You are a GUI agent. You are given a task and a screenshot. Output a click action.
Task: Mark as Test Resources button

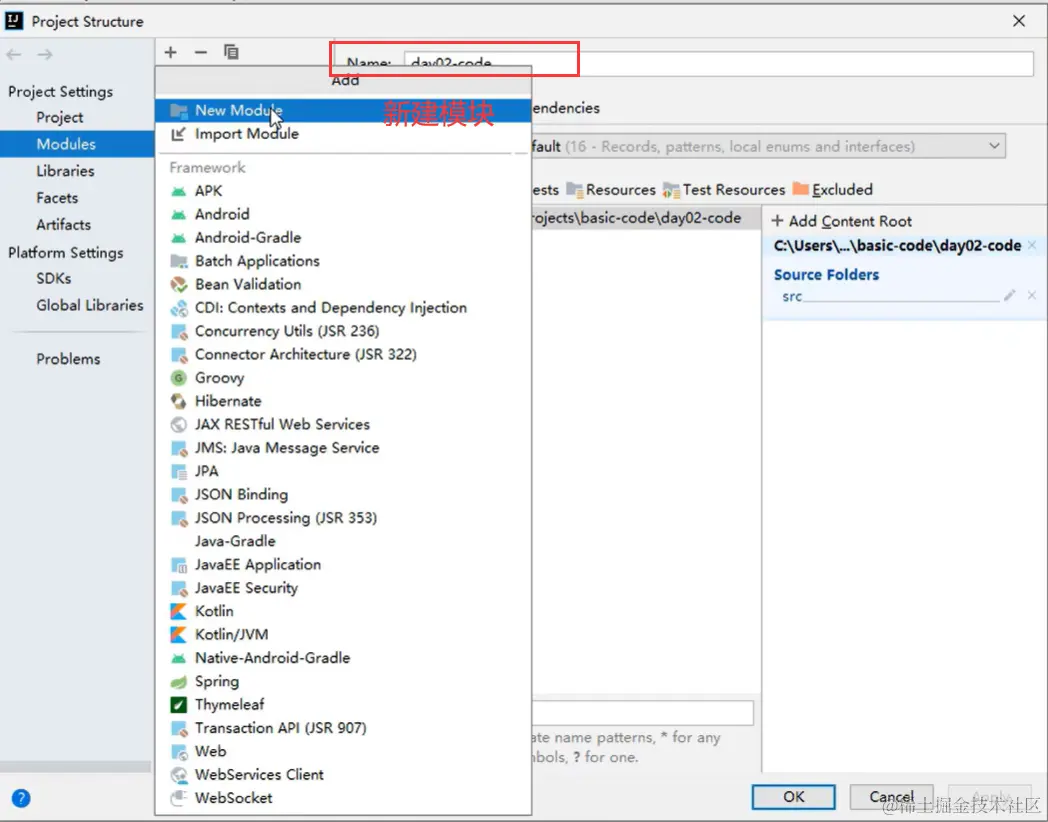(x=724, y=190)
